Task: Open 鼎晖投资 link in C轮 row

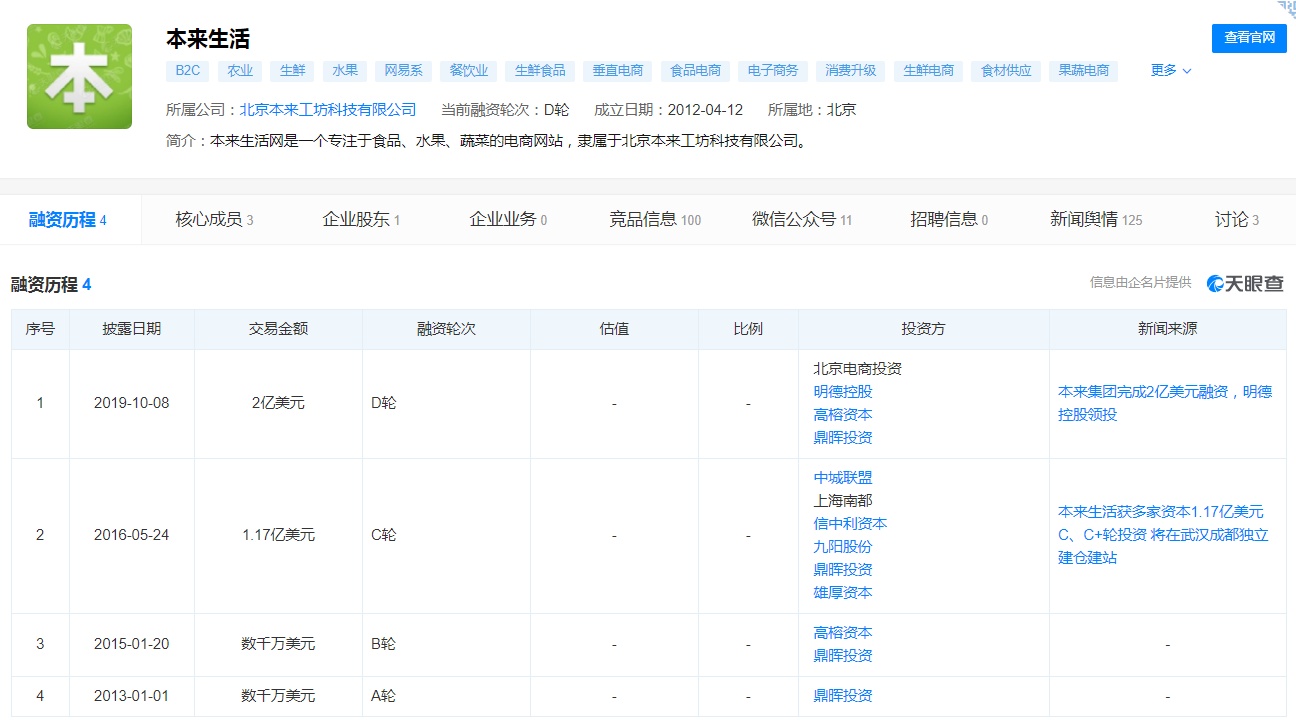Action: click(x=843, y=570)
